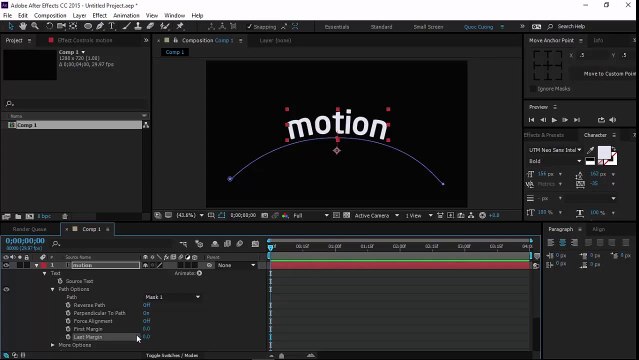Toggle the Ignore Masks checkbox
Image resolution: width=639 pixels, height=360 pixels.
[x=533, y=88]
